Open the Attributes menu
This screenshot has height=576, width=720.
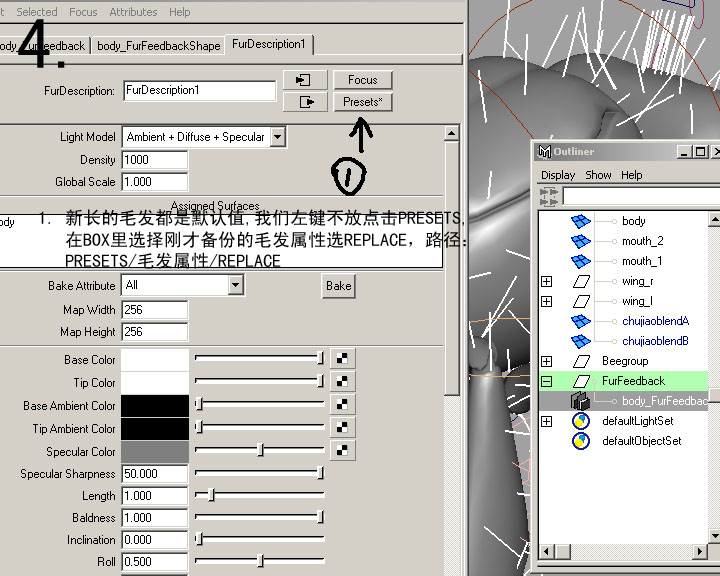[133, 12]
